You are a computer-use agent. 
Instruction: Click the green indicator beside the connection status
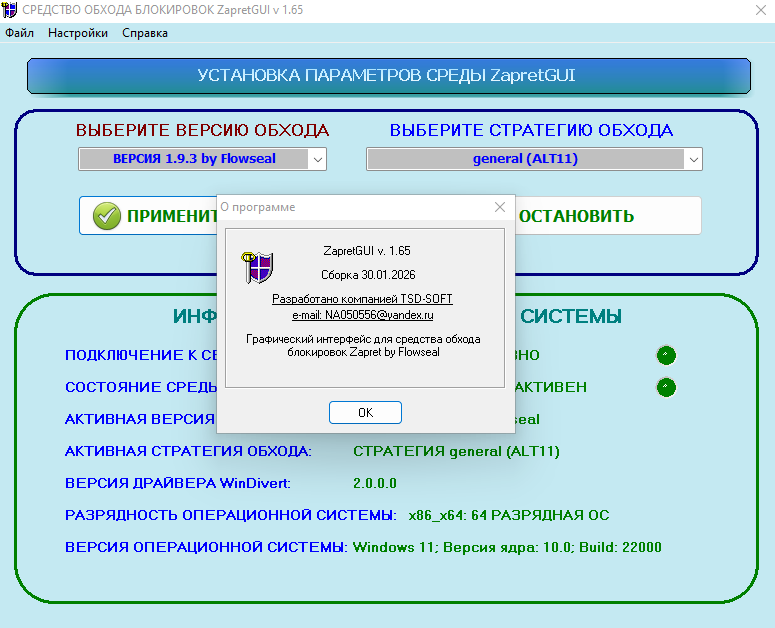(666, 355)
